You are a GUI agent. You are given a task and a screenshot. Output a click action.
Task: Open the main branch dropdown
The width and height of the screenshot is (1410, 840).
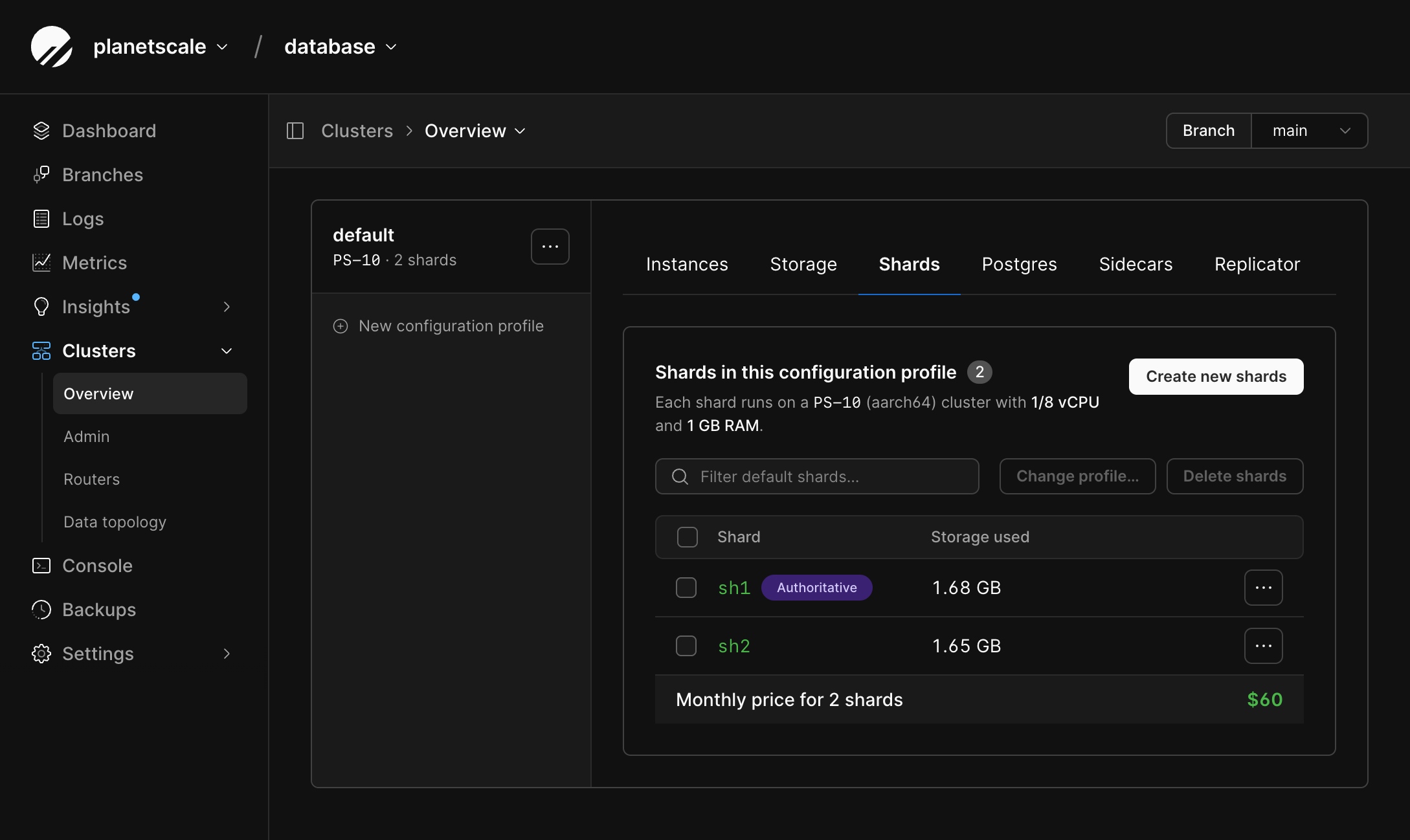[x=1310, y=131]
